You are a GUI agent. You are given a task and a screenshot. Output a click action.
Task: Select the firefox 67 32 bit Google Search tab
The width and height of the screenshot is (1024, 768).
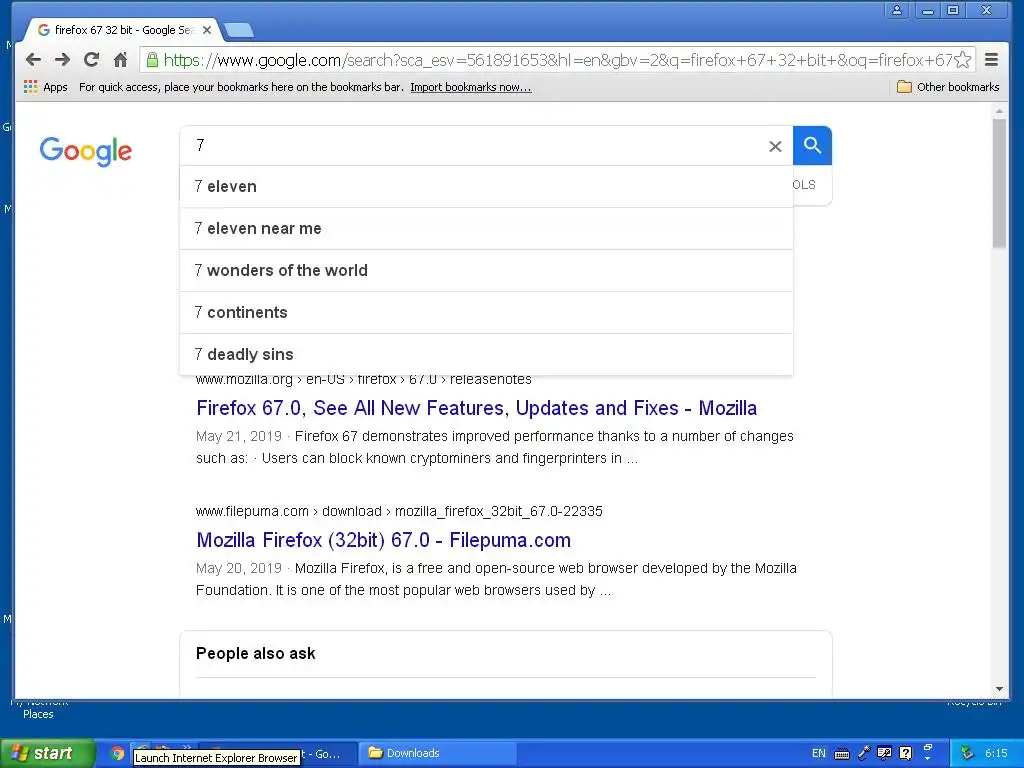pyautogui.click(x=121, y=30)
